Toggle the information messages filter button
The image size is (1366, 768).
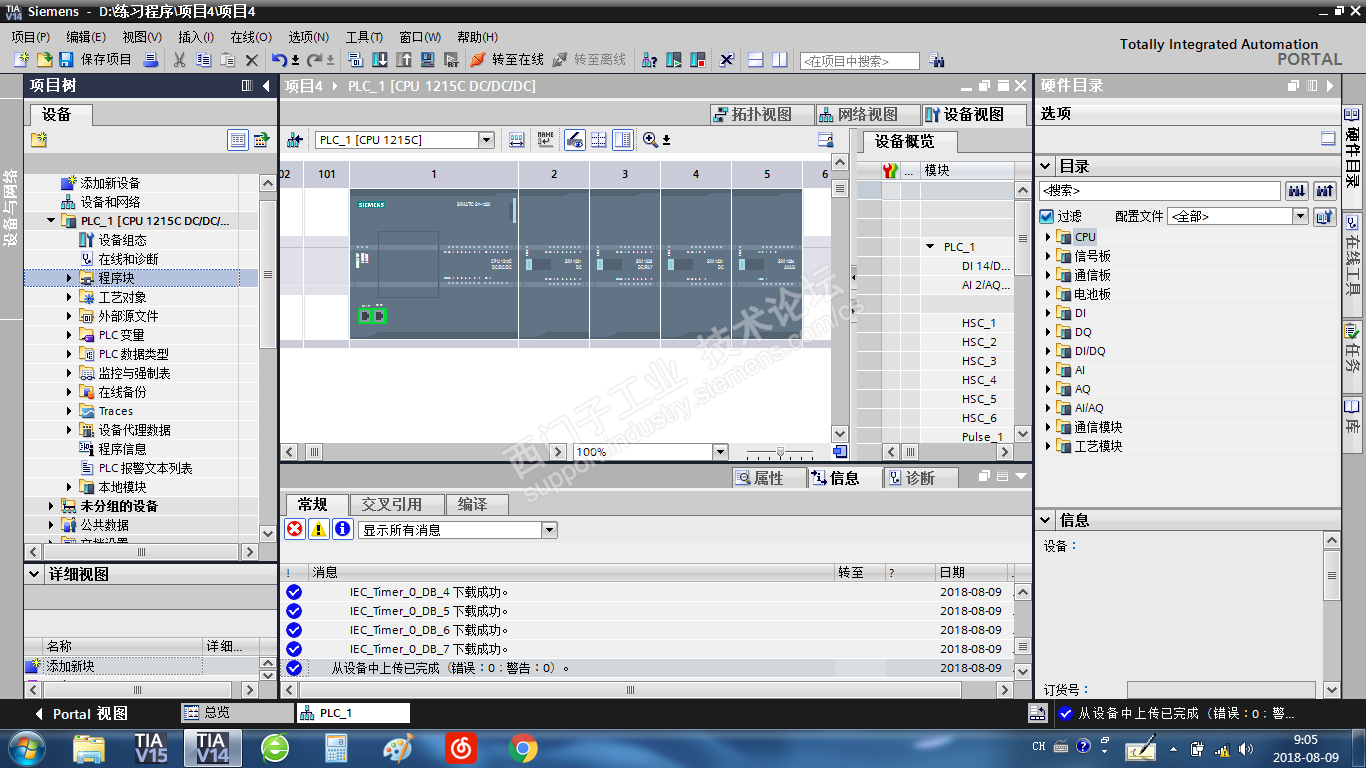[x=342, y=530]
